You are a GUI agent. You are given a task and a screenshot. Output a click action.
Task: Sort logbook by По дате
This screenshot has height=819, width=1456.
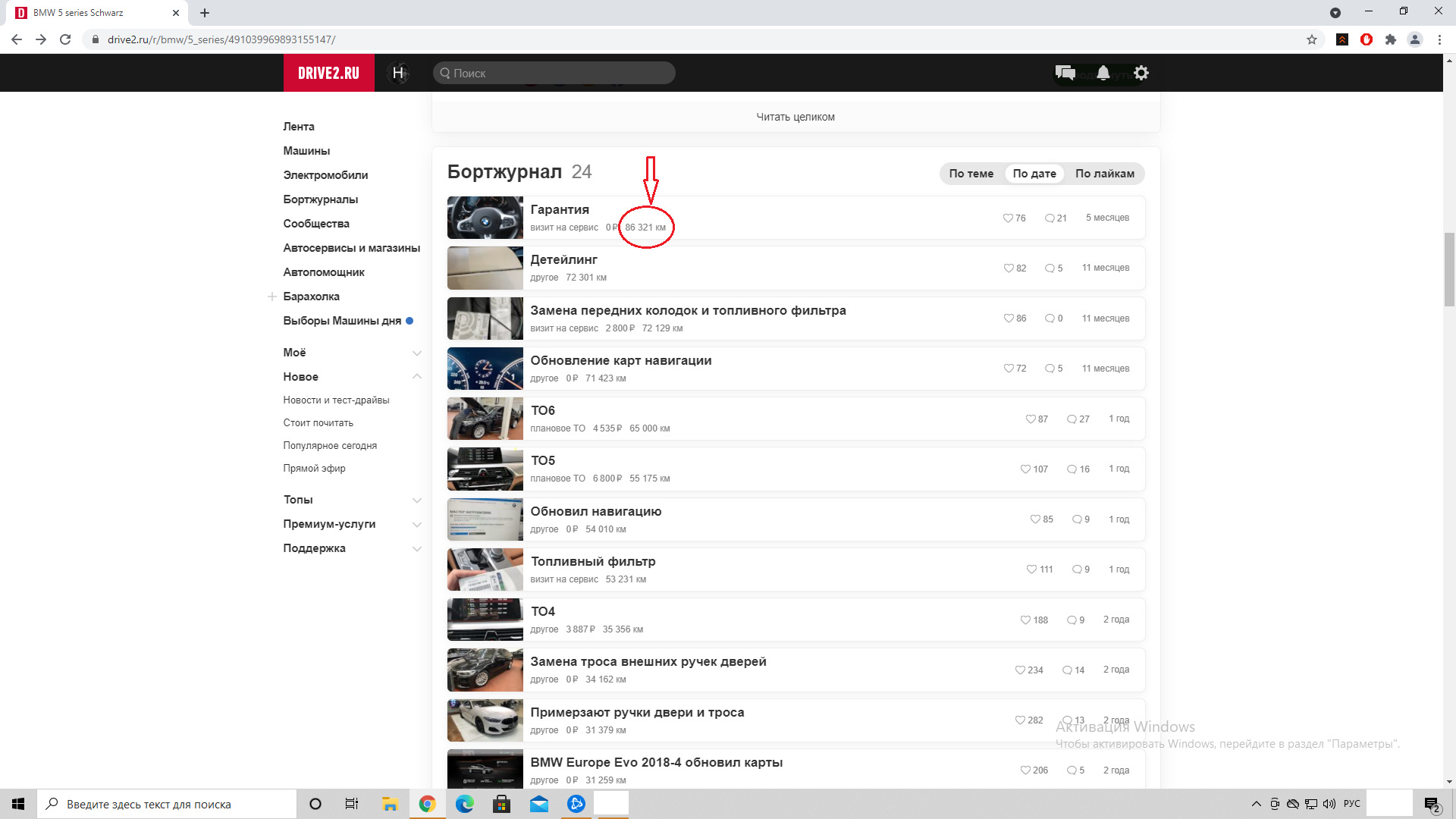pyautogui.click(x=1034, y=174)
